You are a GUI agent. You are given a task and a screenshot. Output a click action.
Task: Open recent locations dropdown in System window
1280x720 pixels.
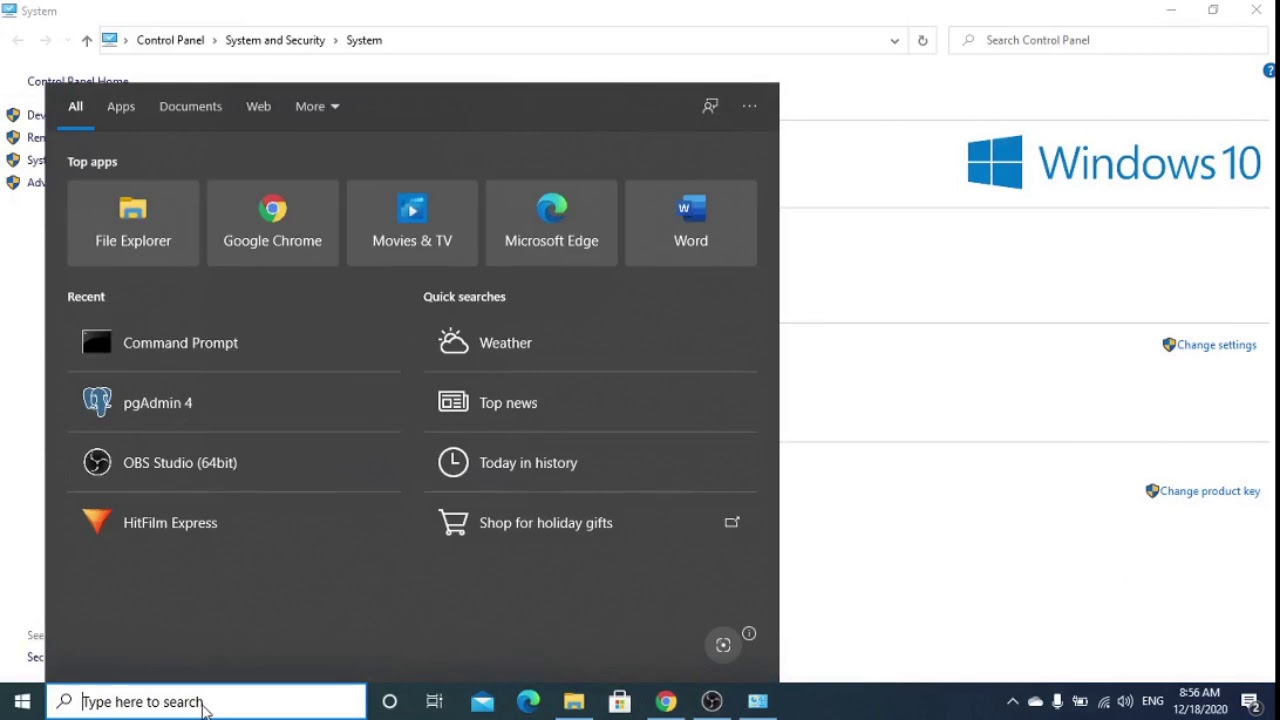pyautogui.click(x=67, y=41)
